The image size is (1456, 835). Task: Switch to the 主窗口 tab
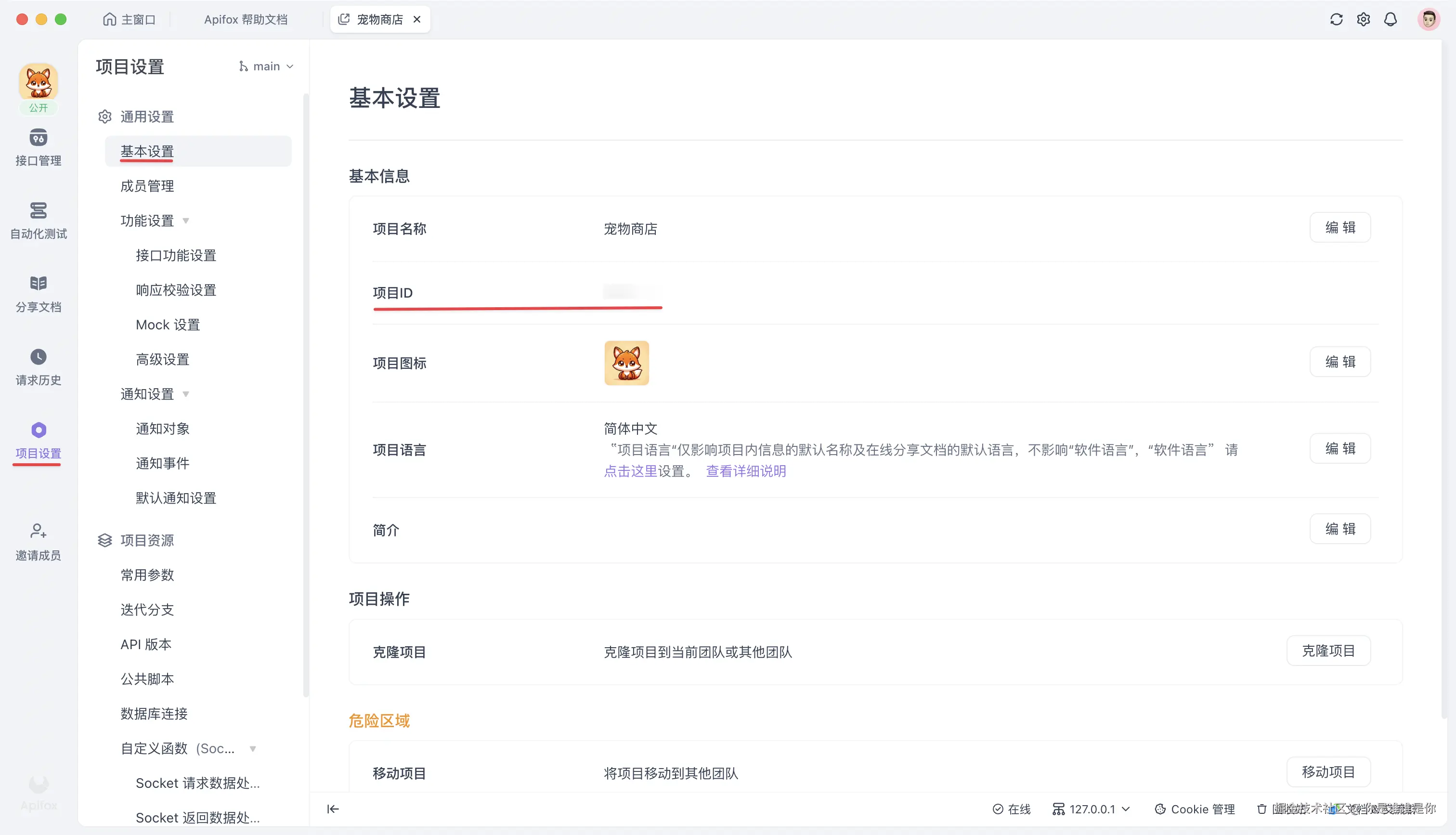click(x=130, y=19)
